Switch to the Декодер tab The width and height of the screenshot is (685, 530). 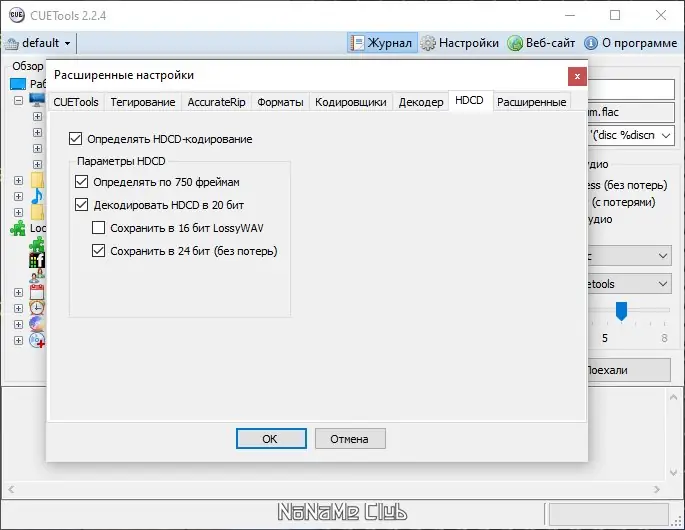(421, 102)
